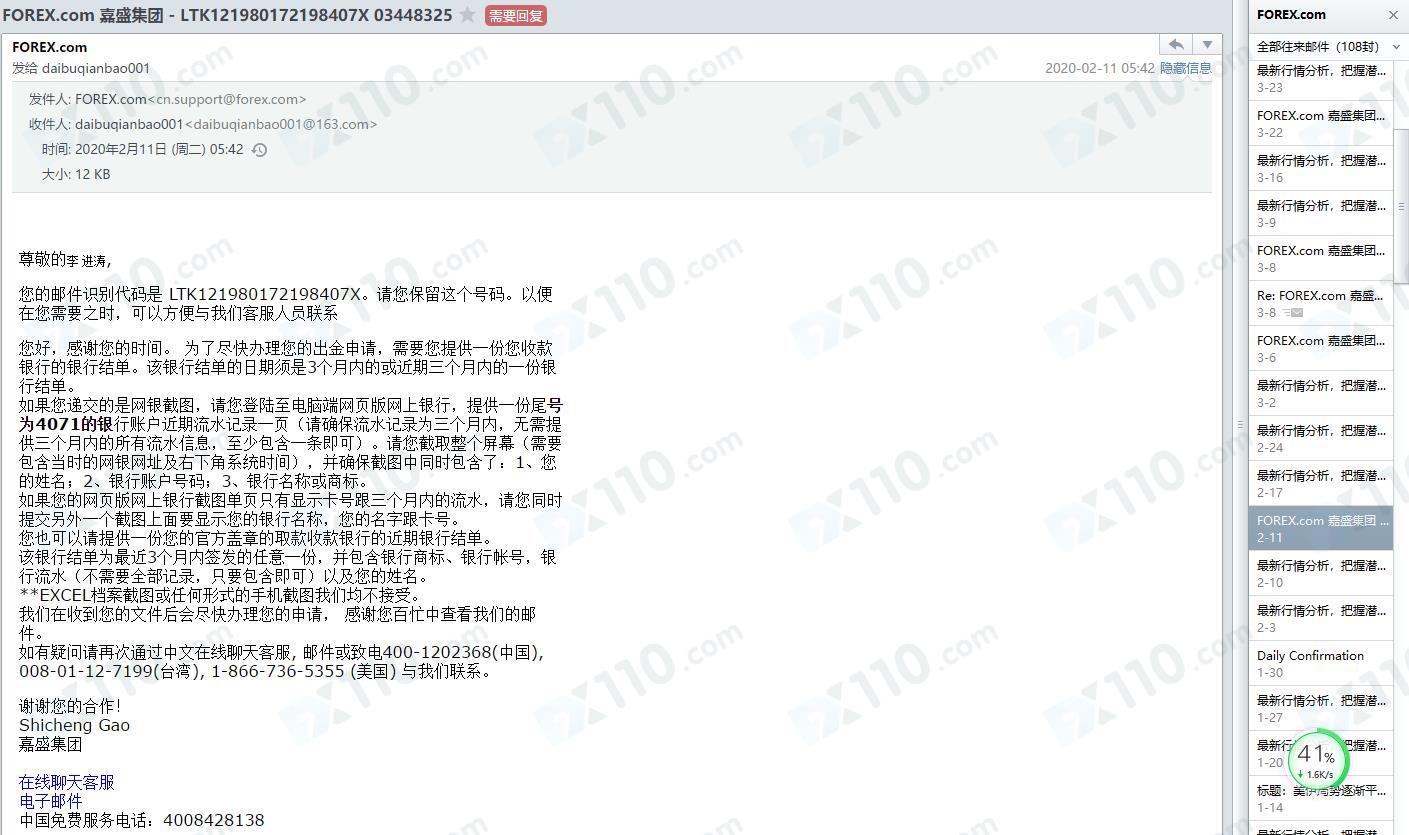Image resolution: width=1409 pixels, height=835 pixels.
Task: Open the Re: FOREX.com mail dated 3-8
Action: coord(1321,303)
